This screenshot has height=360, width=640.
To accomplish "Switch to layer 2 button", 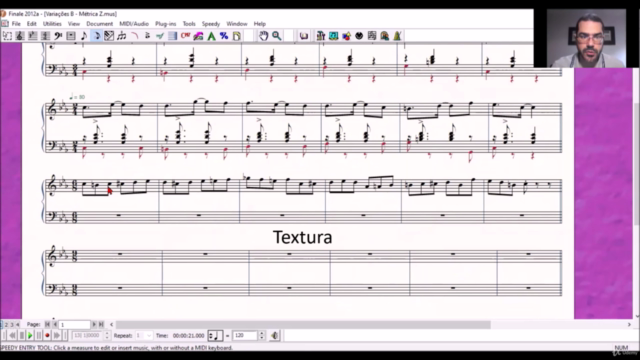I will pos(6,324).
